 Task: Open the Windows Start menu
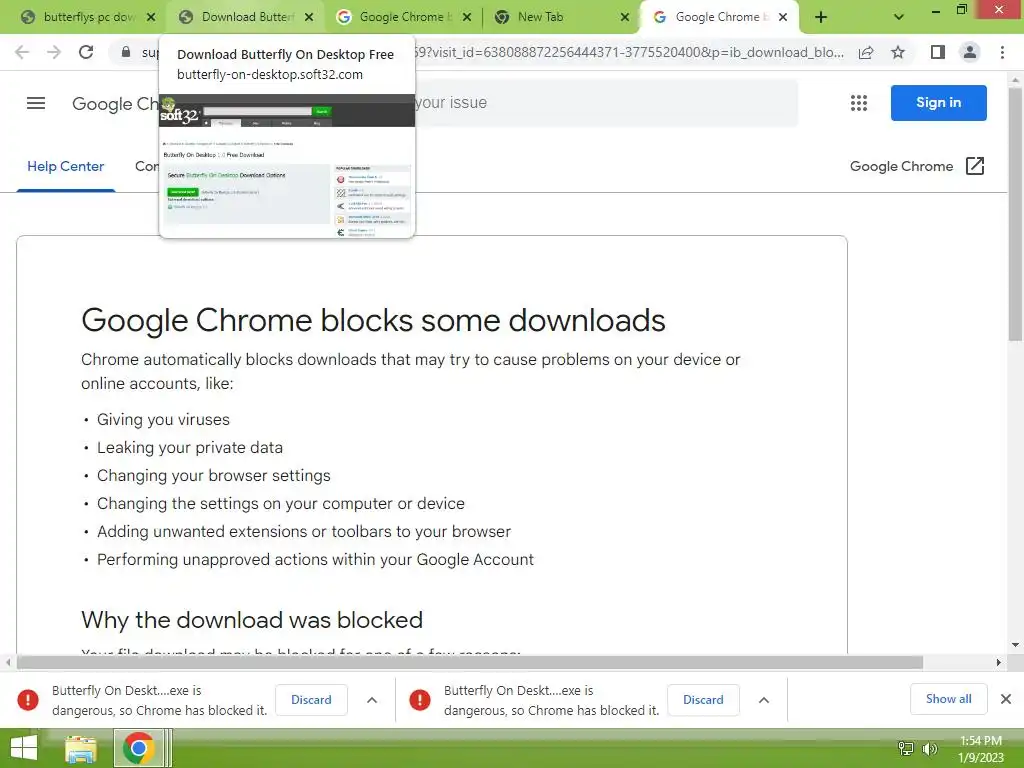tap(24, 748)
